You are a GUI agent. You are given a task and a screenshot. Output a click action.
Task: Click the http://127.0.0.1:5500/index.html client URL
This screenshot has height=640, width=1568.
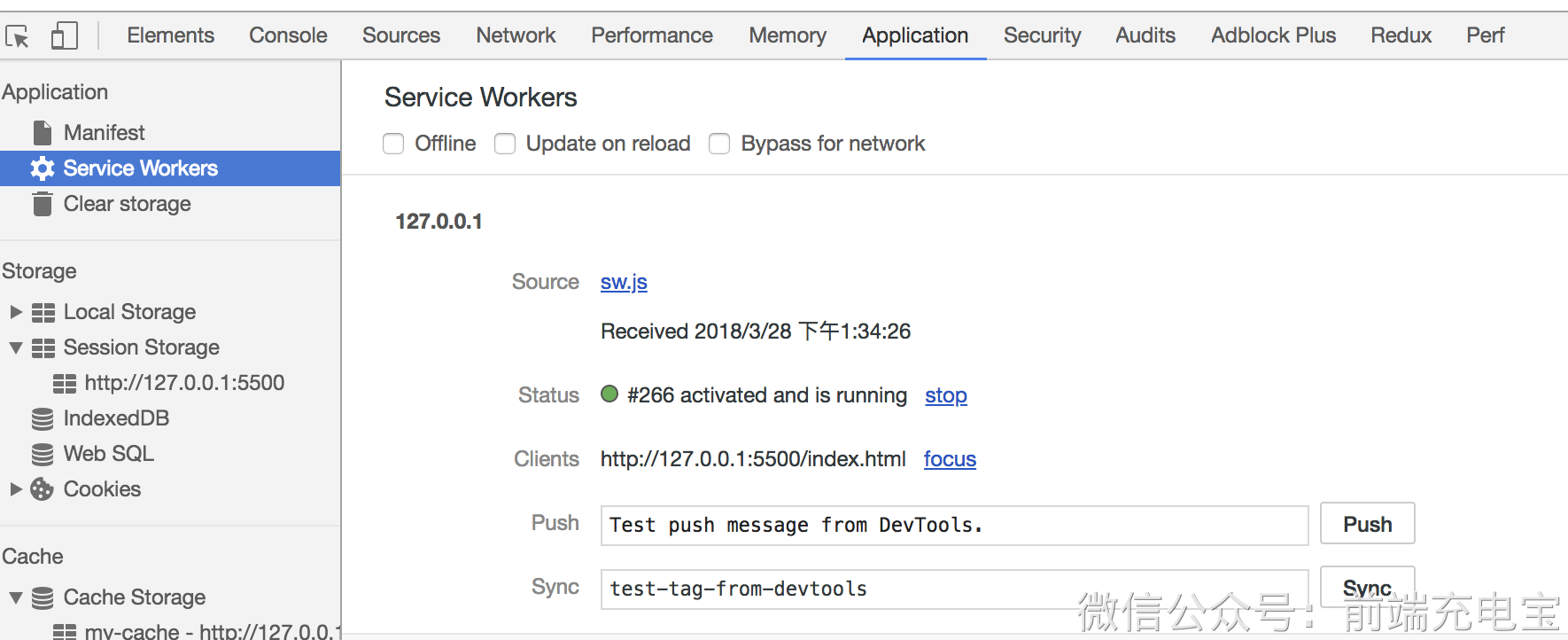[753, 459]
